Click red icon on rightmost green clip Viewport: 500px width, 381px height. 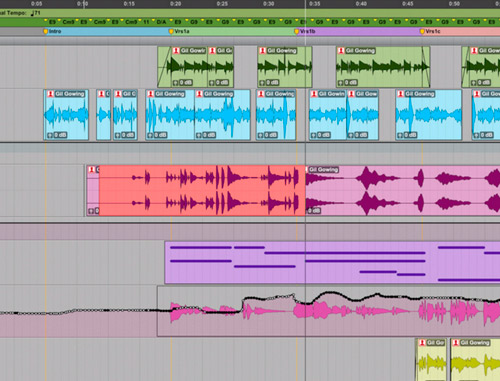[x=474, y=51]
